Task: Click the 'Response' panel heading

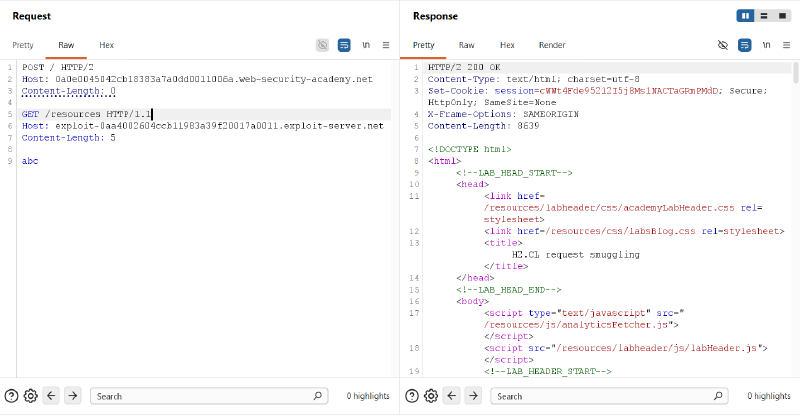Action: tap(435, 16)
